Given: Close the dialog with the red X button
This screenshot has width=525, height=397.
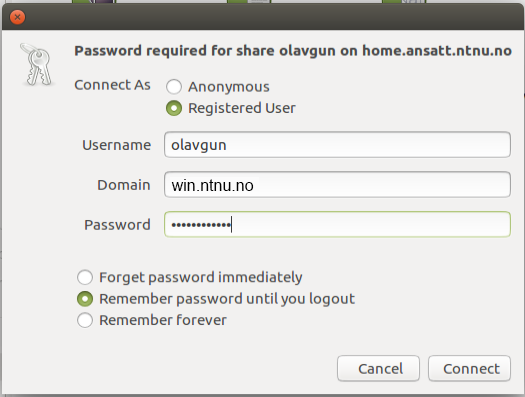Looking at the screenshot, I should point(17,17).
